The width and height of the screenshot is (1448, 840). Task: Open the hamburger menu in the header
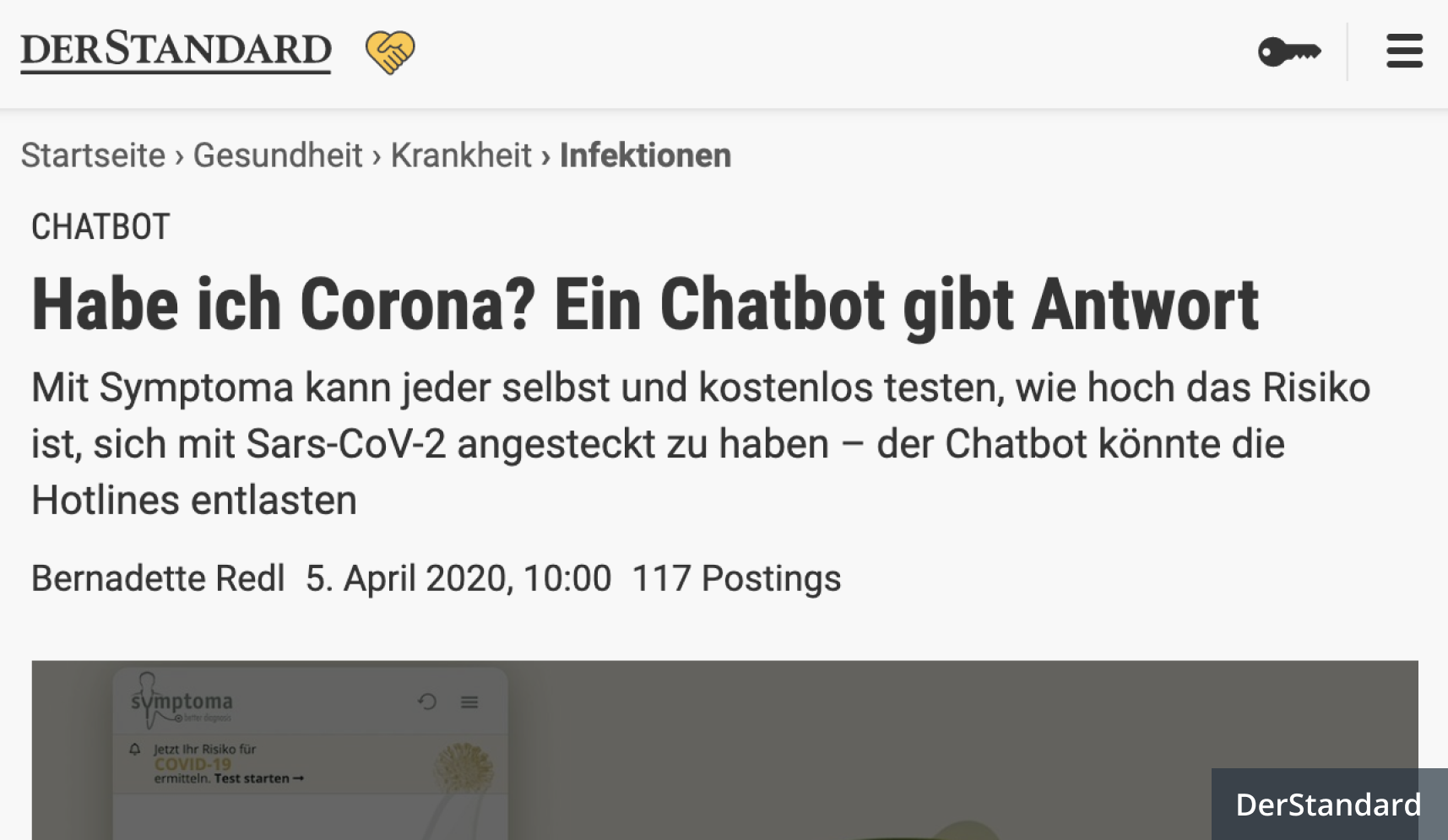pyautogui.click(x=1404, y=51)
